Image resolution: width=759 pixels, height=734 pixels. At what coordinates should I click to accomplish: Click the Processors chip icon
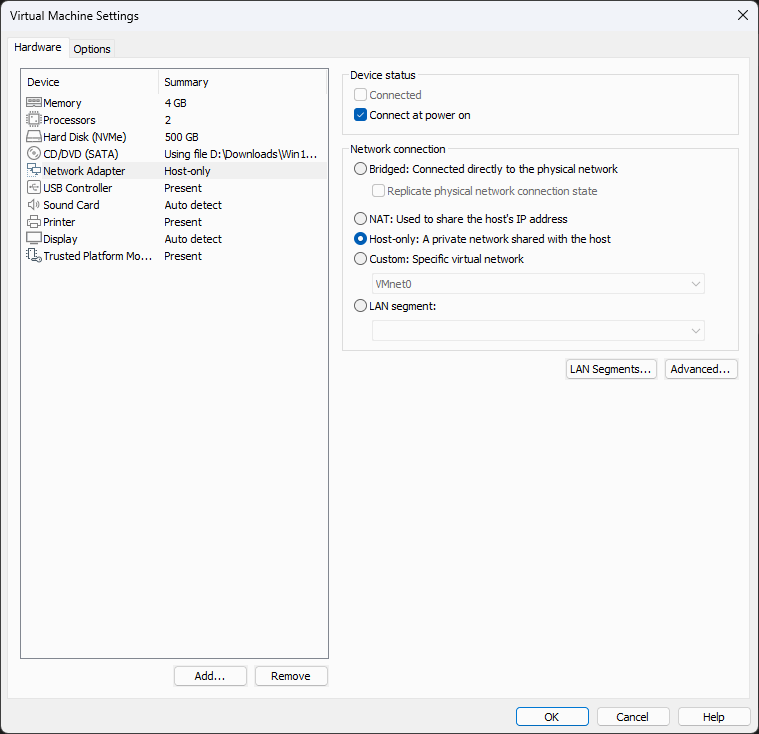33,119
